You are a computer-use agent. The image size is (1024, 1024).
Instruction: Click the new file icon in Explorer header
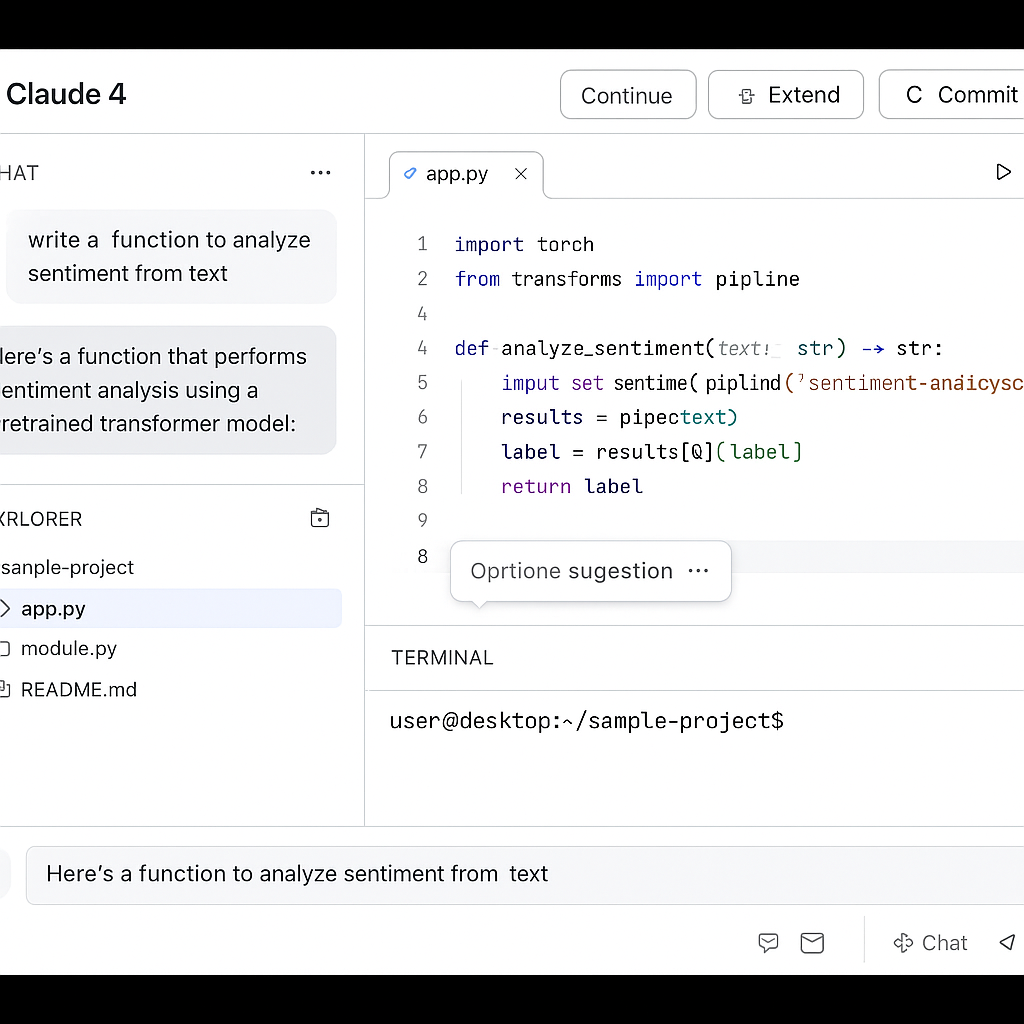[319, 518]
